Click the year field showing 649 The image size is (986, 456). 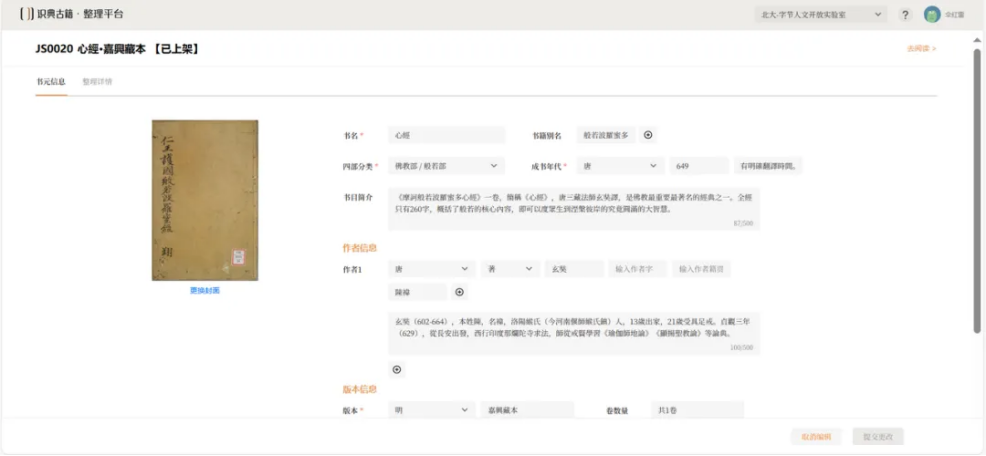point(699,166)
